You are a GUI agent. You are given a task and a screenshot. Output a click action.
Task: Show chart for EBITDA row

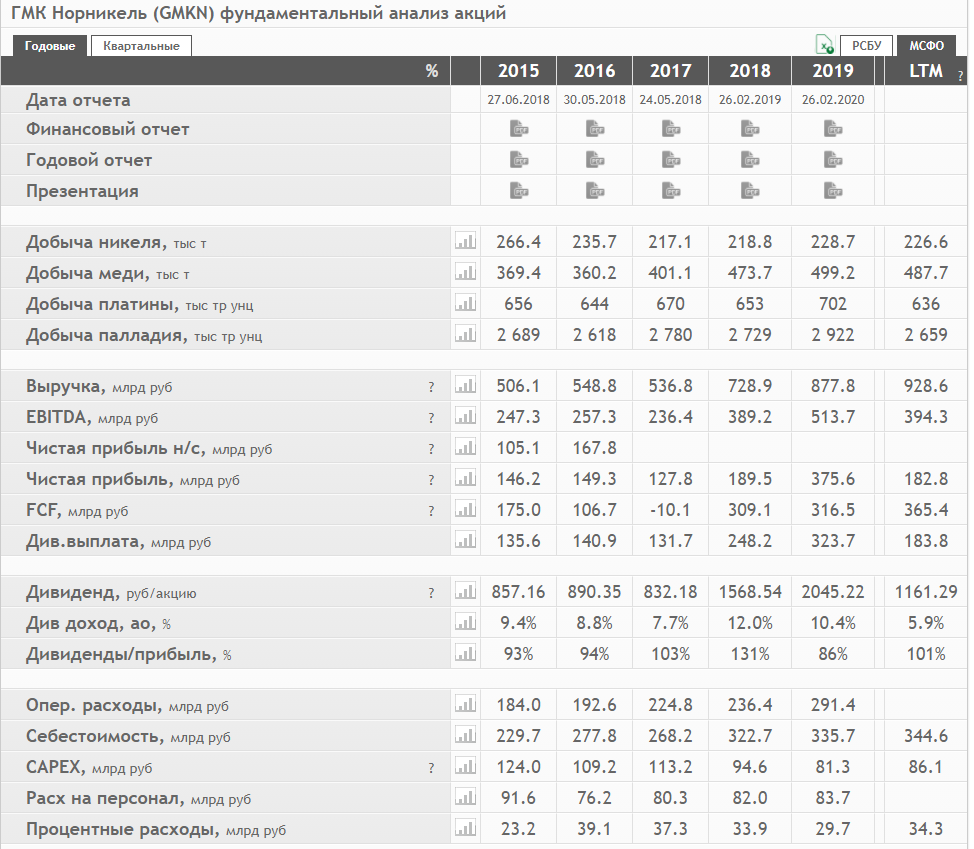coord(465,416)
